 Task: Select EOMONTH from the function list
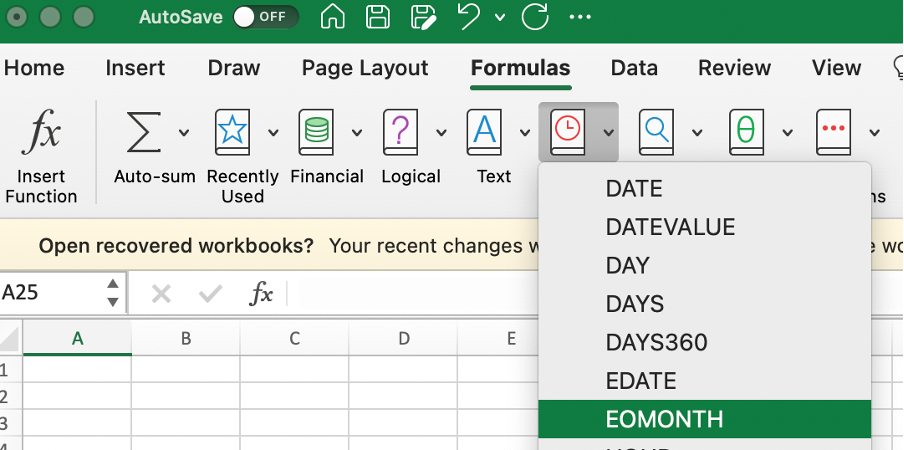click(x=664, y=419)
